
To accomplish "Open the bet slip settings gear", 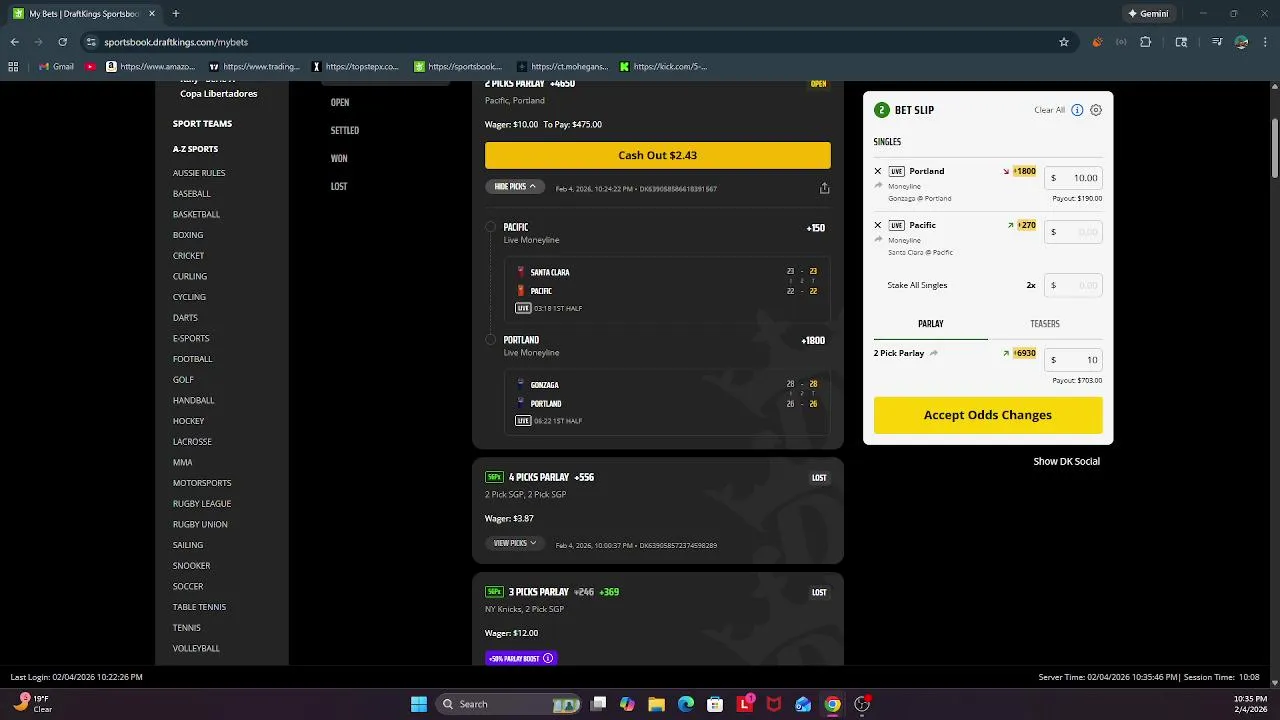I will [1096, 110].
